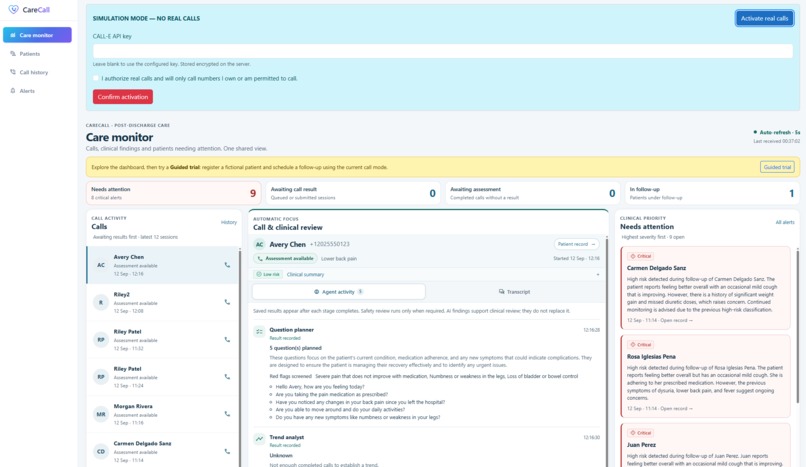This screenshot has height=467, width=806.
Task: Open record link in Rosa Iglesias Pena alert
Action: tap(676, 408)
